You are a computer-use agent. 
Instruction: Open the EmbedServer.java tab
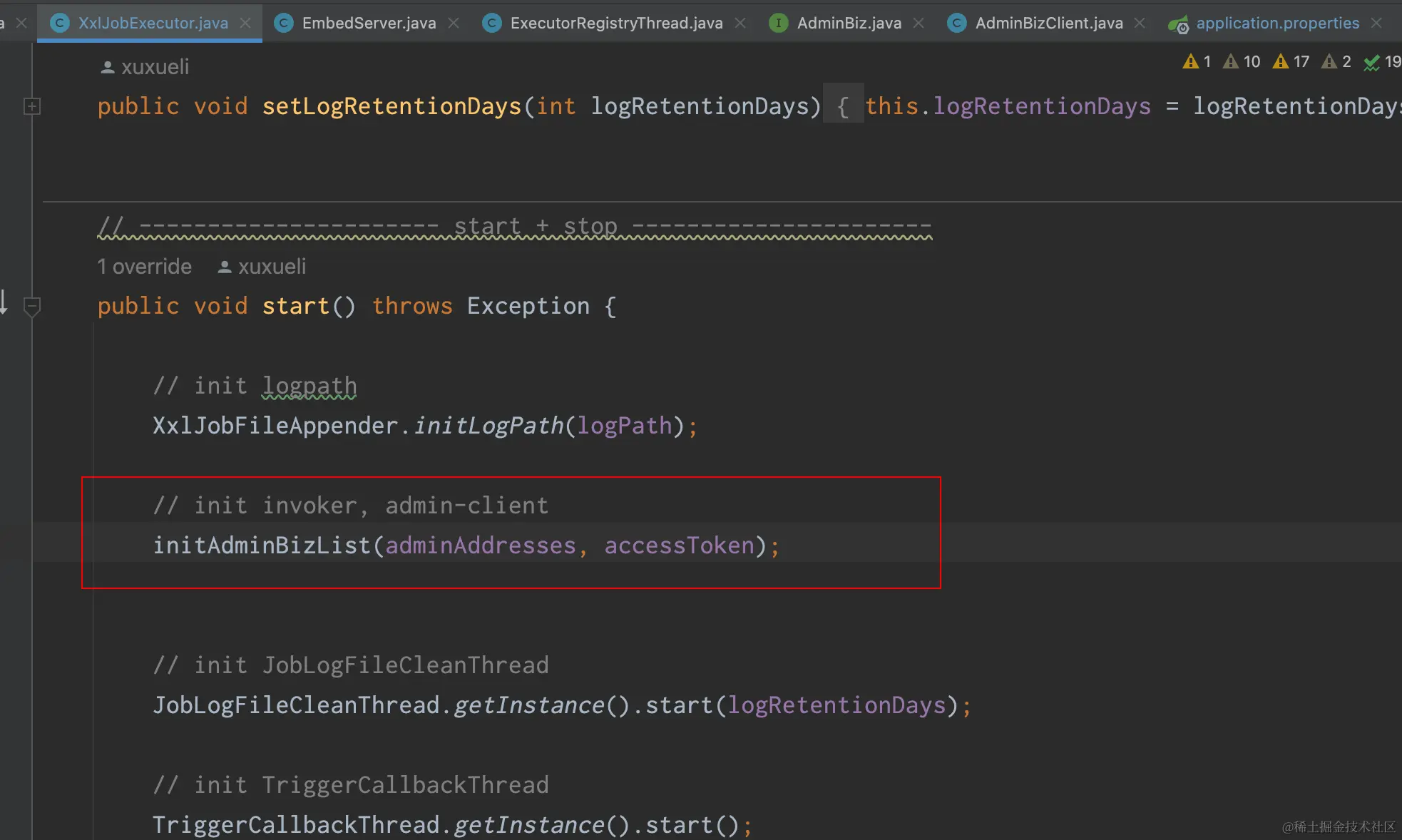click(368, 23)
